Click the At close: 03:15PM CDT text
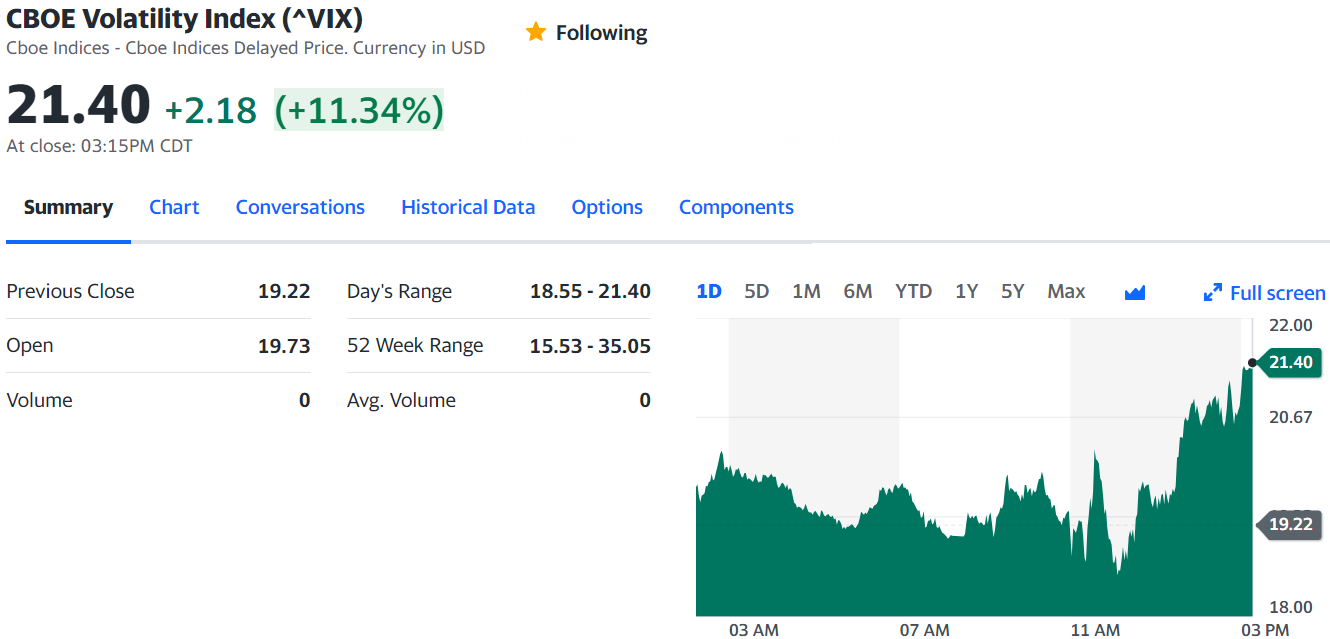The image size is (1330, 639). (99, 146)
